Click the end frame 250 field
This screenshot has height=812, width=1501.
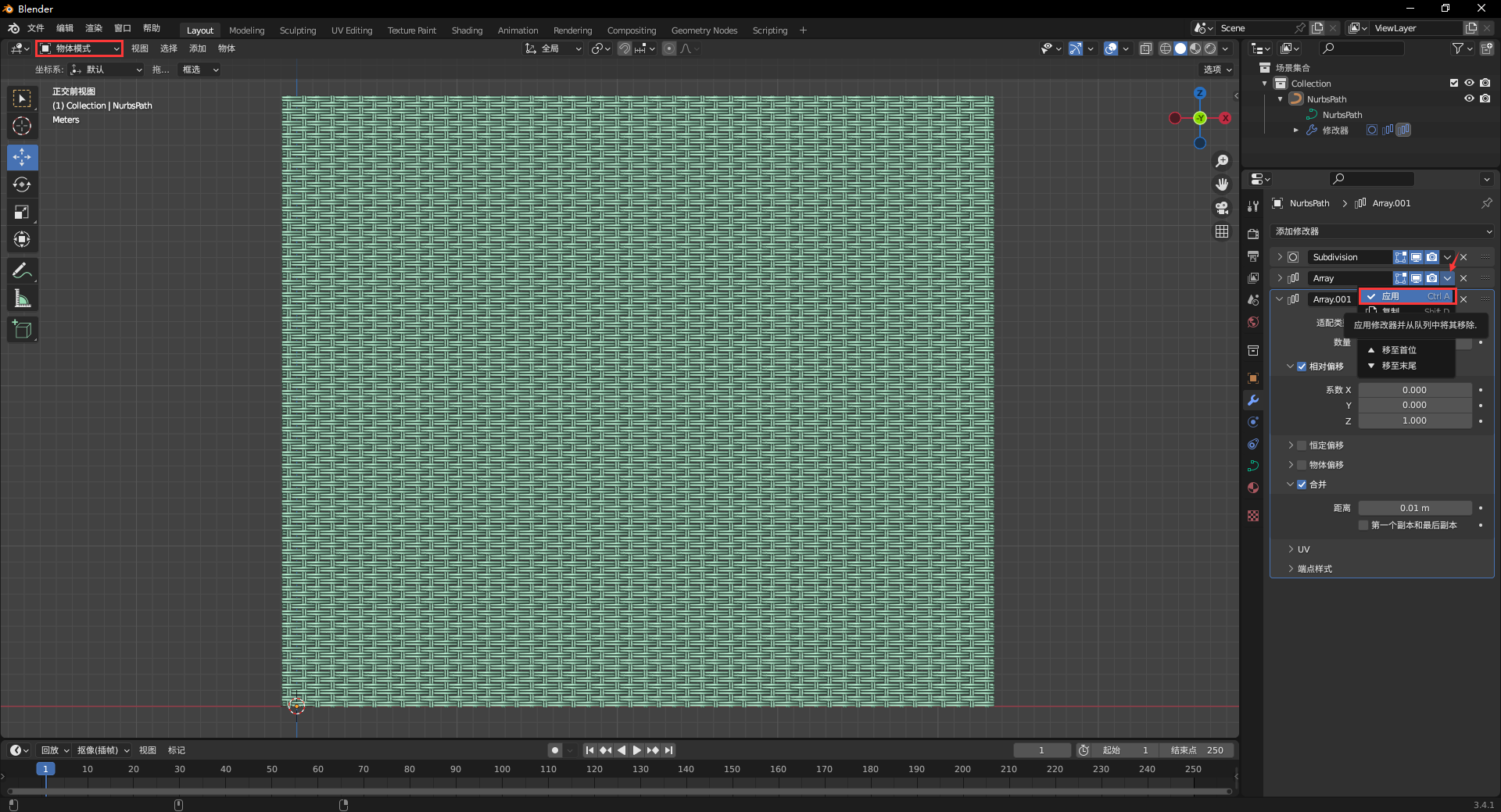1197,750
